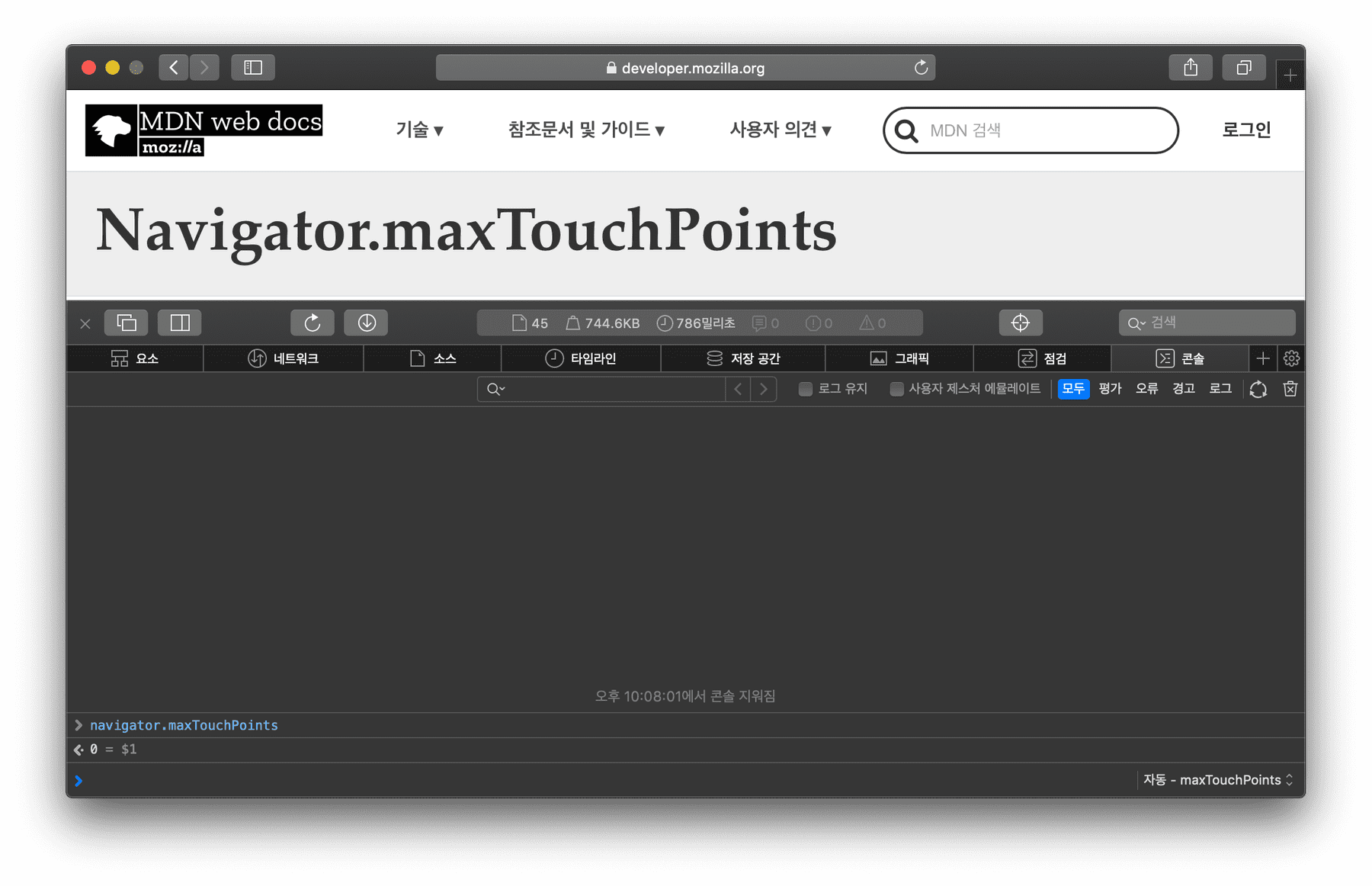Click the 로그인 link
1372x886 pixels.
(1246, 130)
